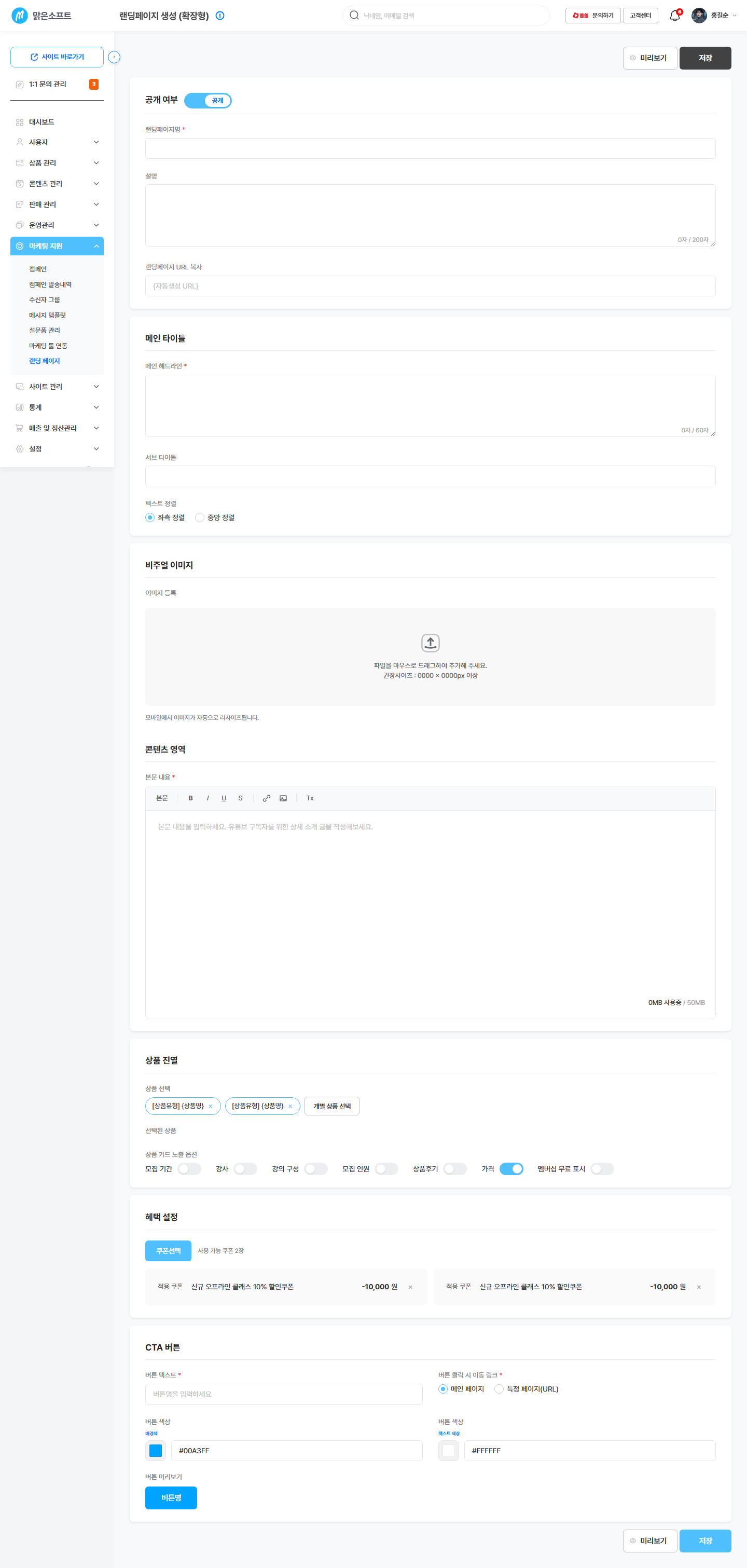Screen dimensions: 747x1568
Task: Enable the 멤버십 무료 표시 toggle
Action: click(602, 1169)
